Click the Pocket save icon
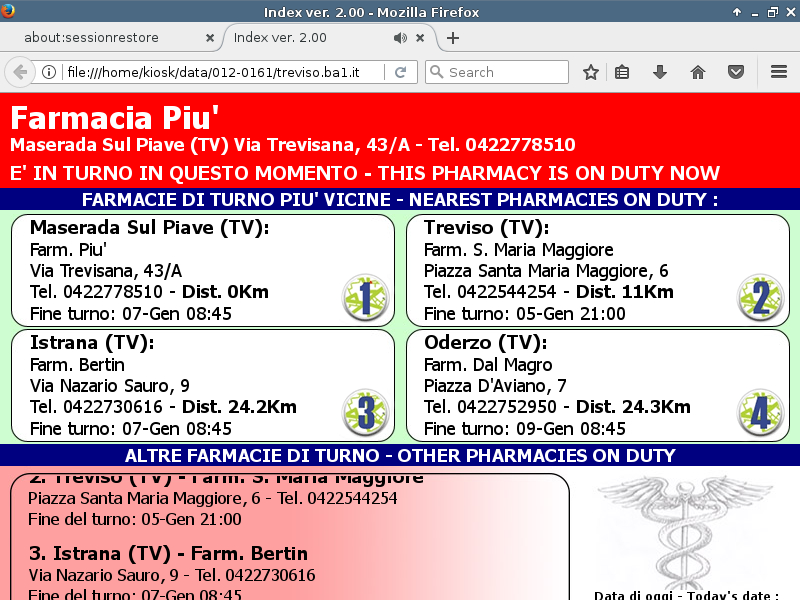Screen dimensions: 800x600 [x=735, y=72]
